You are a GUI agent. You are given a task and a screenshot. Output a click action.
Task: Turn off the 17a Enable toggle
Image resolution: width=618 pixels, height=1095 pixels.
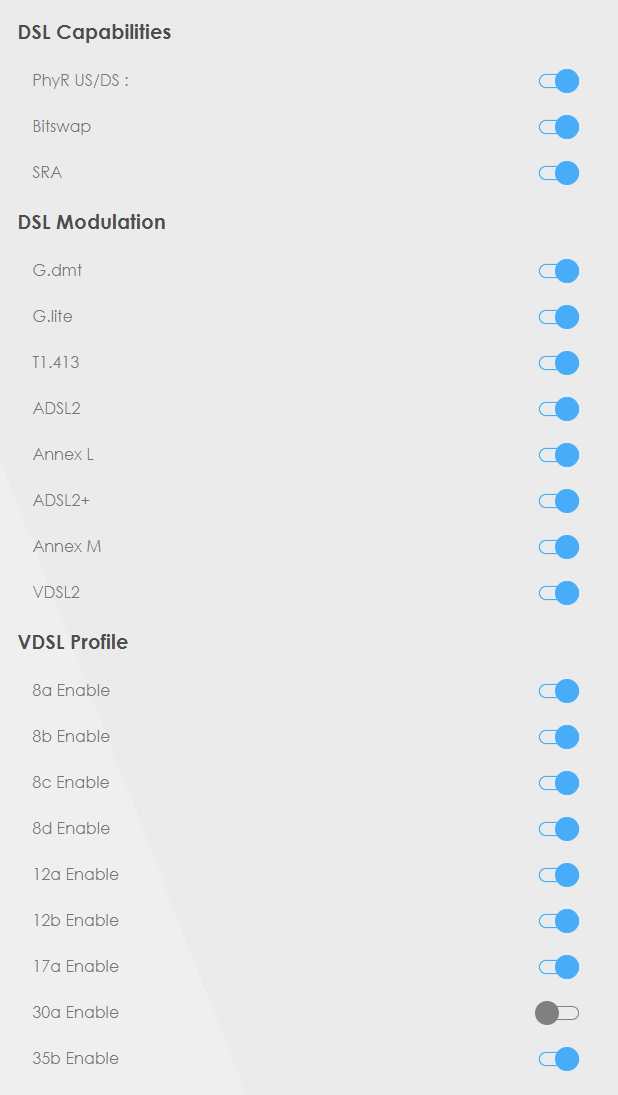pos(559,967)
